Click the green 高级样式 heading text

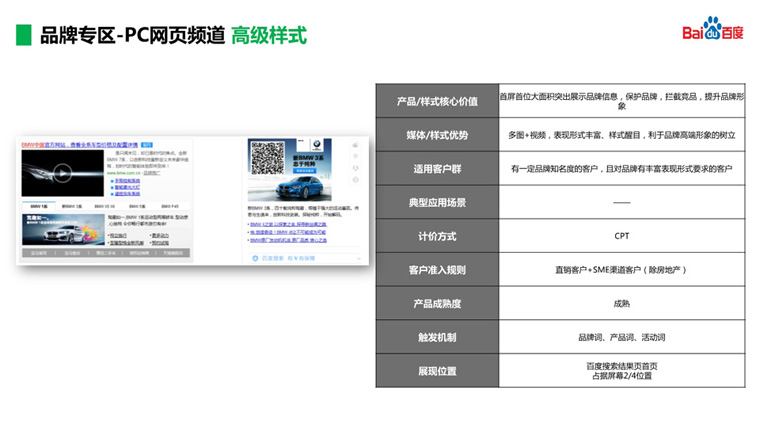[269, 35]
